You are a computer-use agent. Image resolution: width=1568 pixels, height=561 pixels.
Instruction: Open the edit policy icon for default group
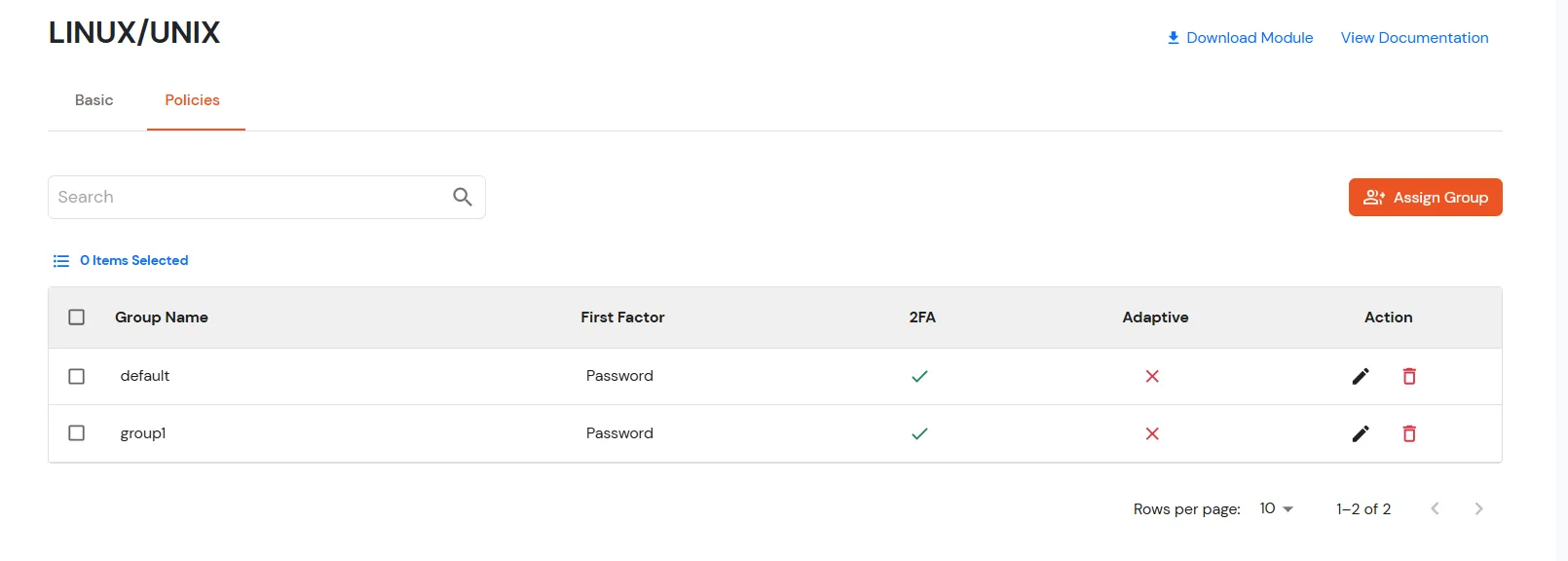[1361, 376]
